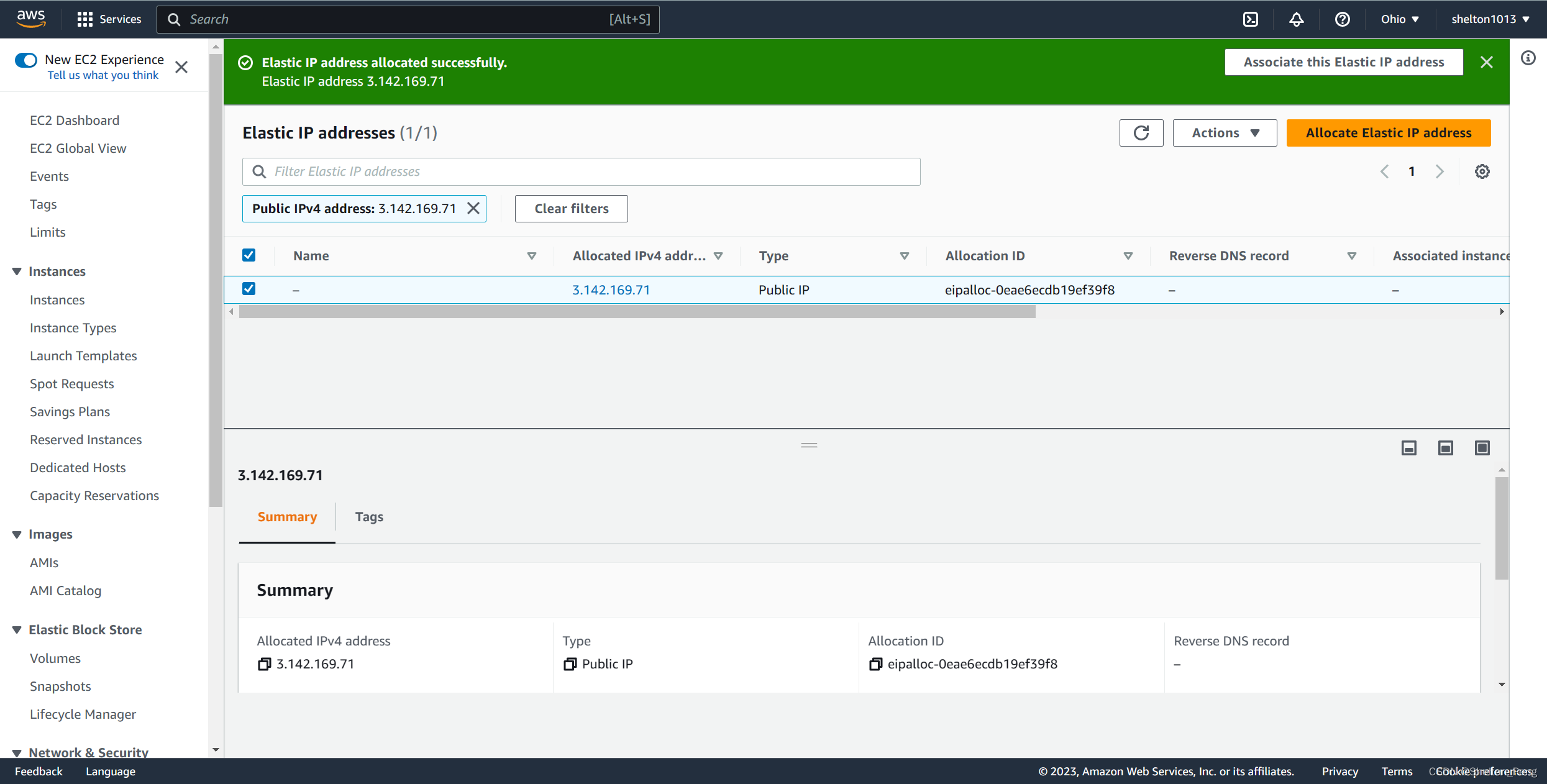This screenshot has width=1547, height=784.
Task: Focus the Filter Elastic IP addresses field
Action: point(581,171)
